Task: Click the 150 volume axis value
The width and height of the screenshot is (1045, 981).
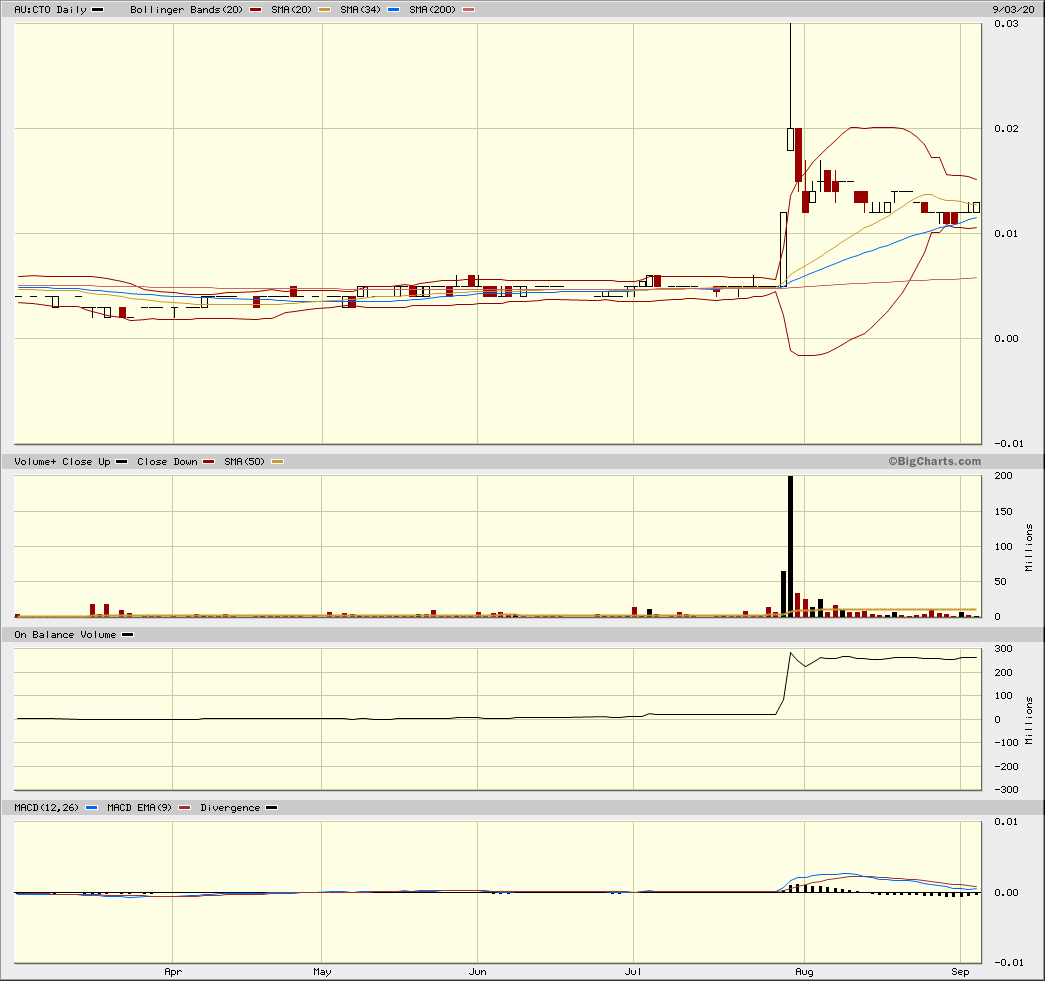Action: (1004, 511)
